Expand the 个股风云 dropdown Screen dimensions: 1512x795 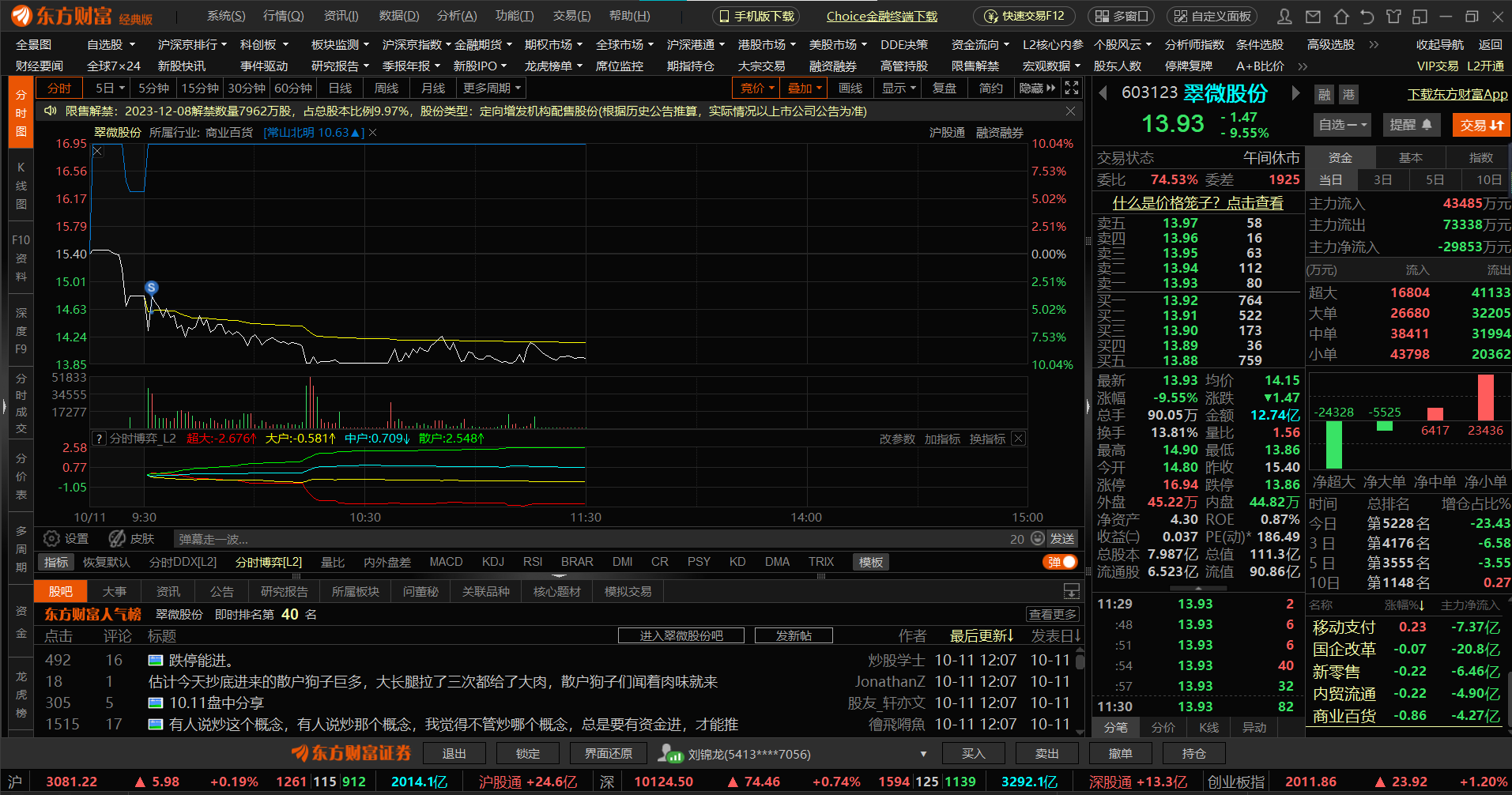[1148, 45]
